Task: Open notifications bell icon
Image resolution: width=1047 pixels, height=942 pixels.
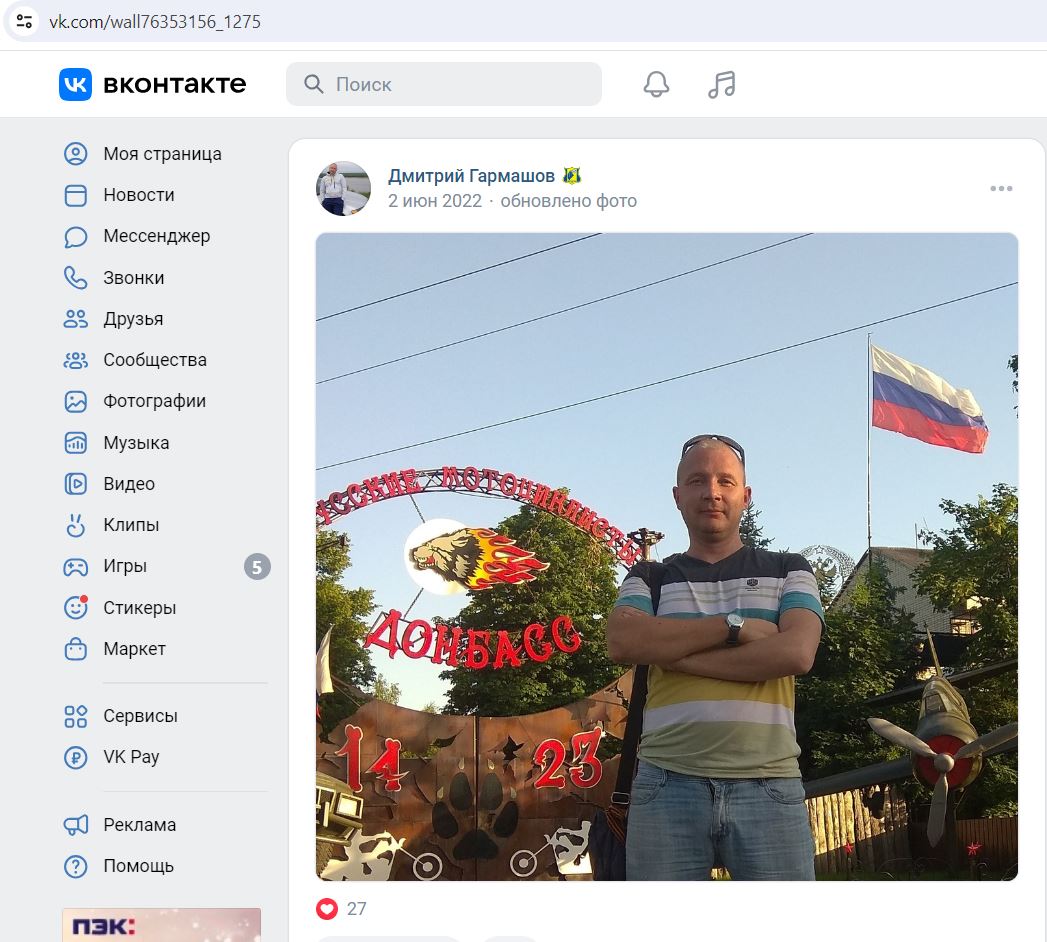Action: (x=656, y=84)
